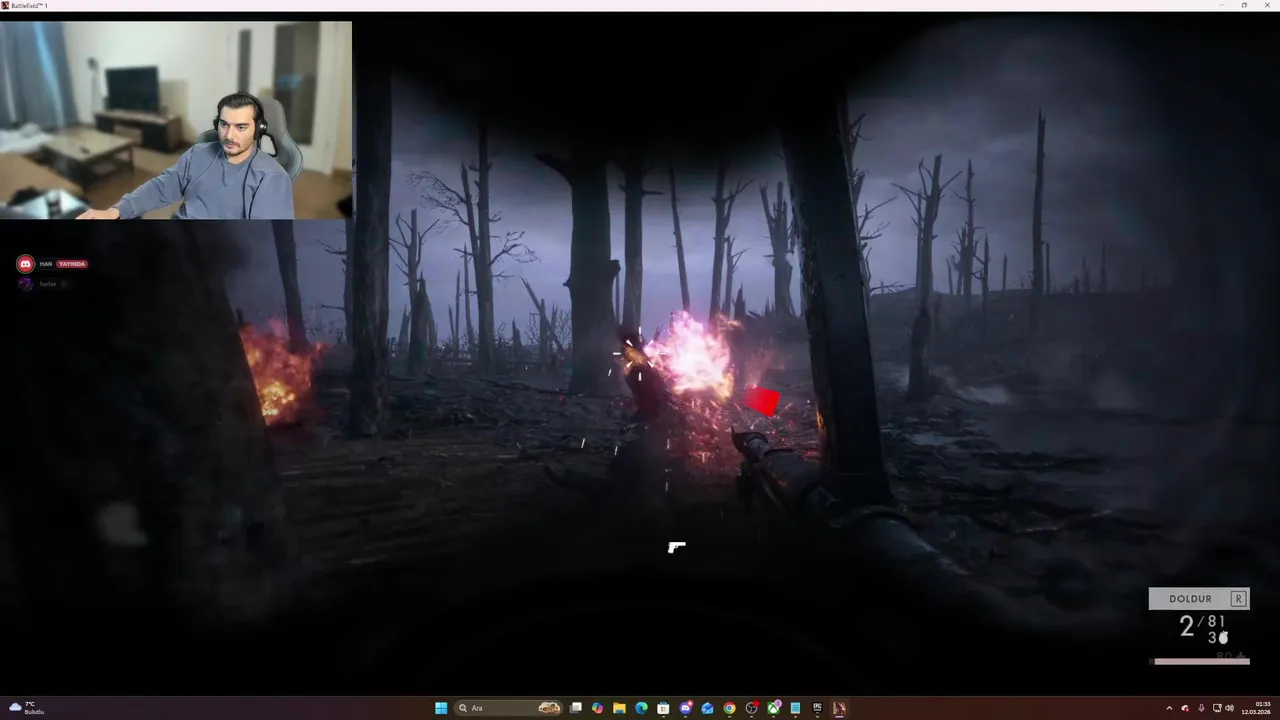Click the pistol crosshair icon

(x=677, y=547)
